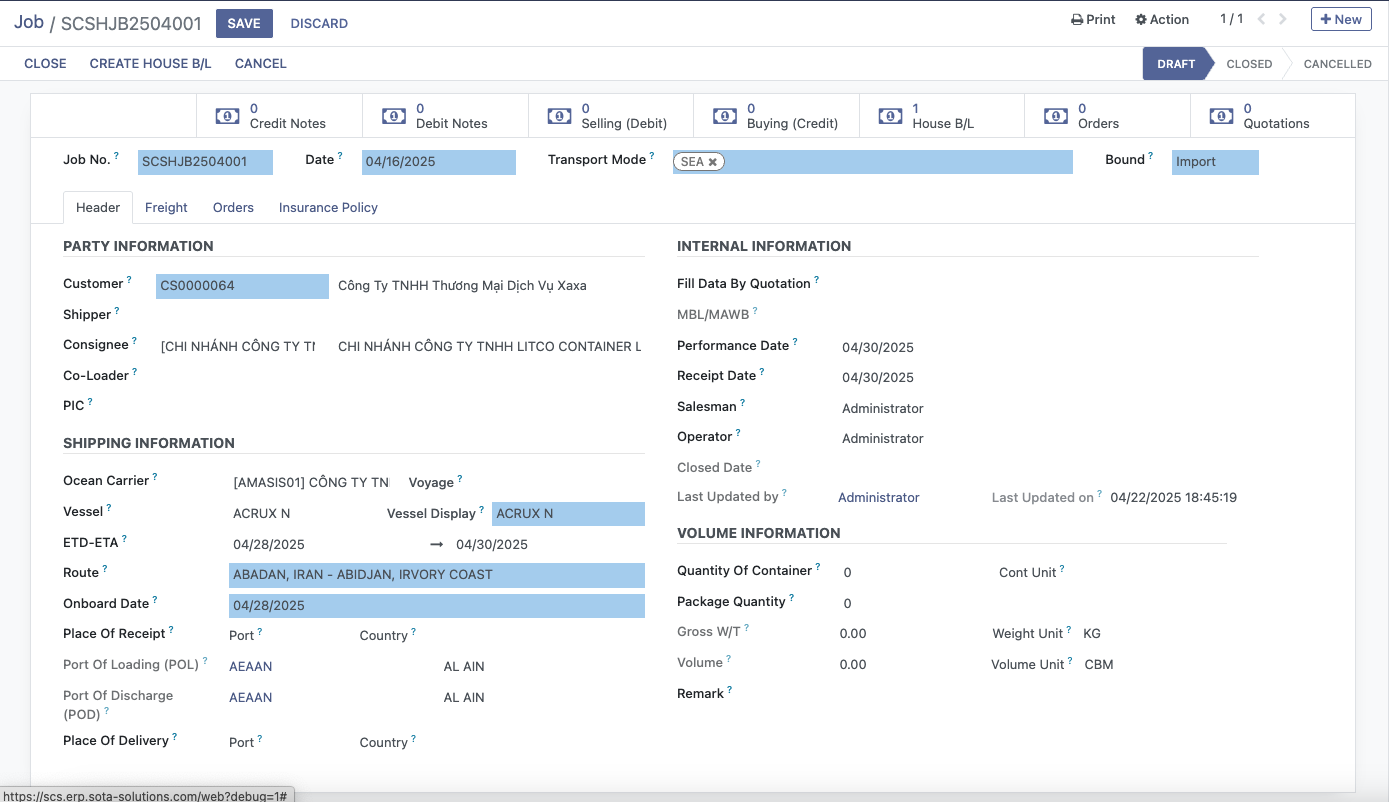The width and height of the screenshot is (1389, 802).
Task: Open the Customer field CS0000064 dropdown
Action: pos(242,286)
